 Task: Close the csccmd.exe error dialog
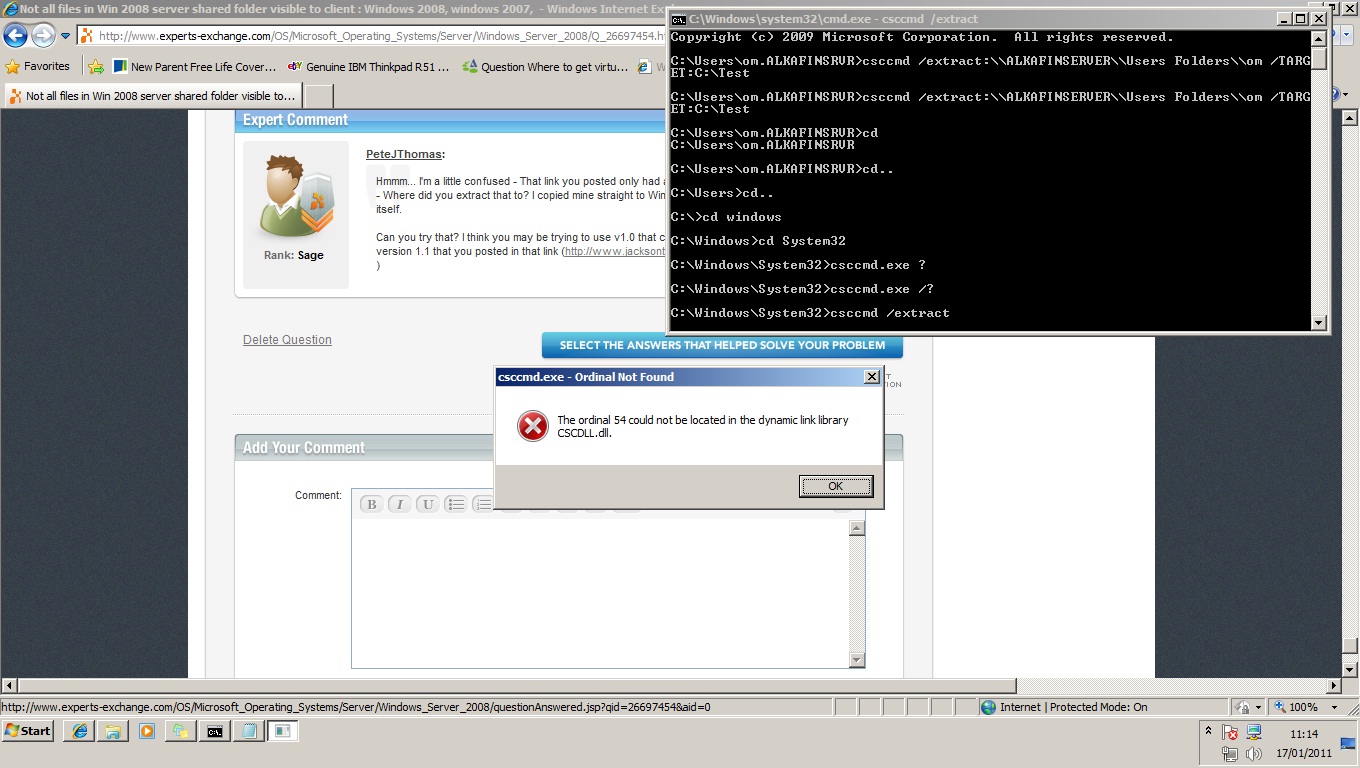(x=872, y=377)
